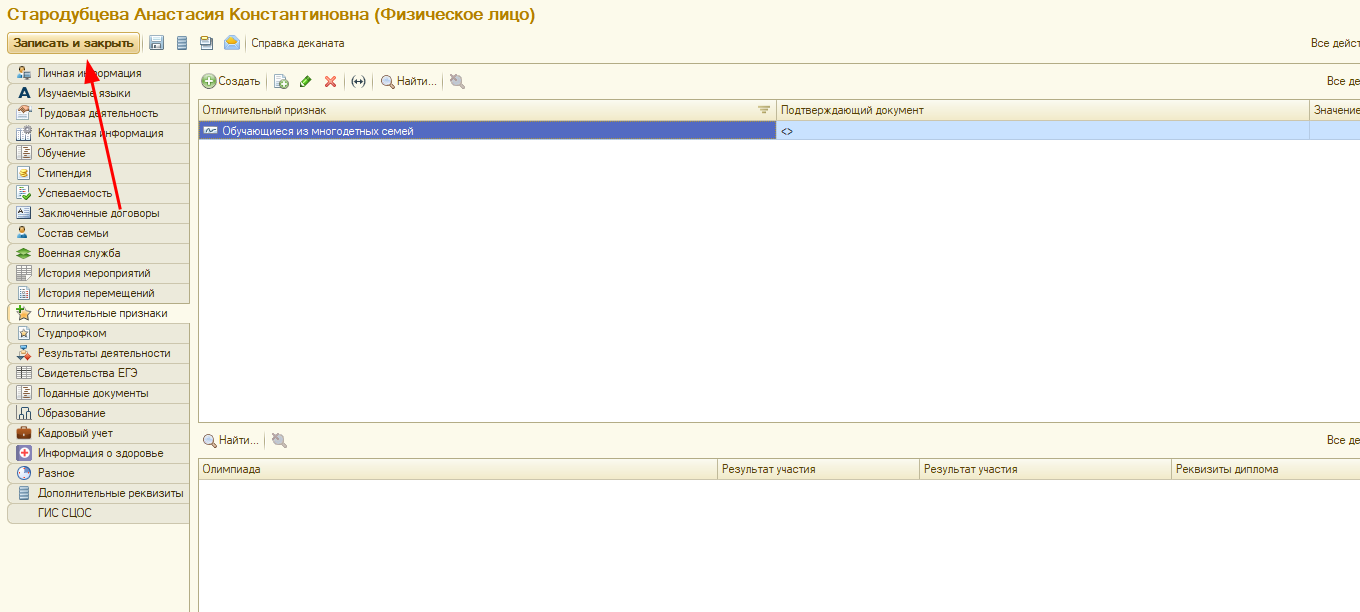Open the Стипендия tab
Screen dimensions: 1360x612
click(64, 173)
